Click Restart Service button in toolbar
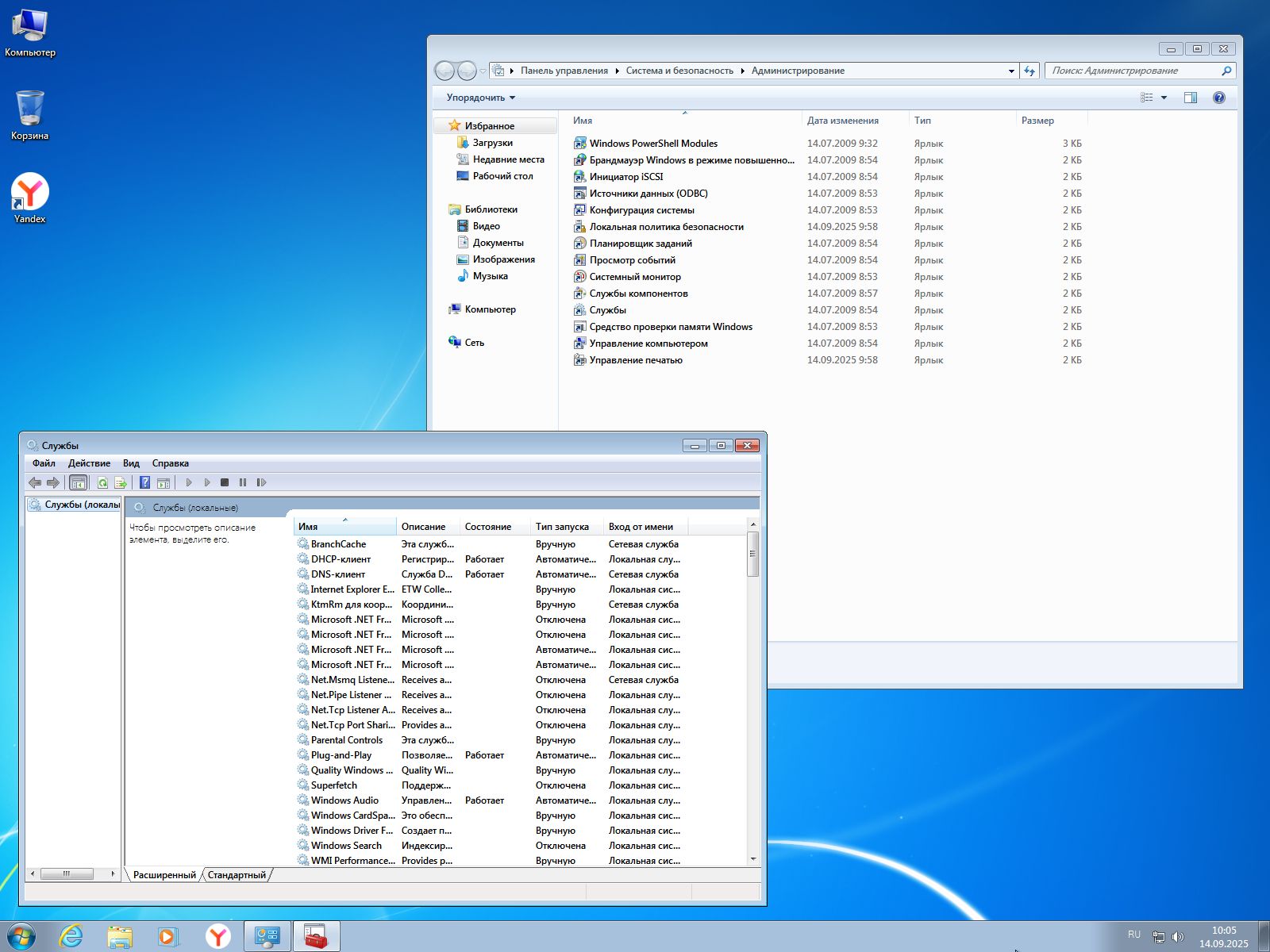1270x952 pixels. (261, 482)
